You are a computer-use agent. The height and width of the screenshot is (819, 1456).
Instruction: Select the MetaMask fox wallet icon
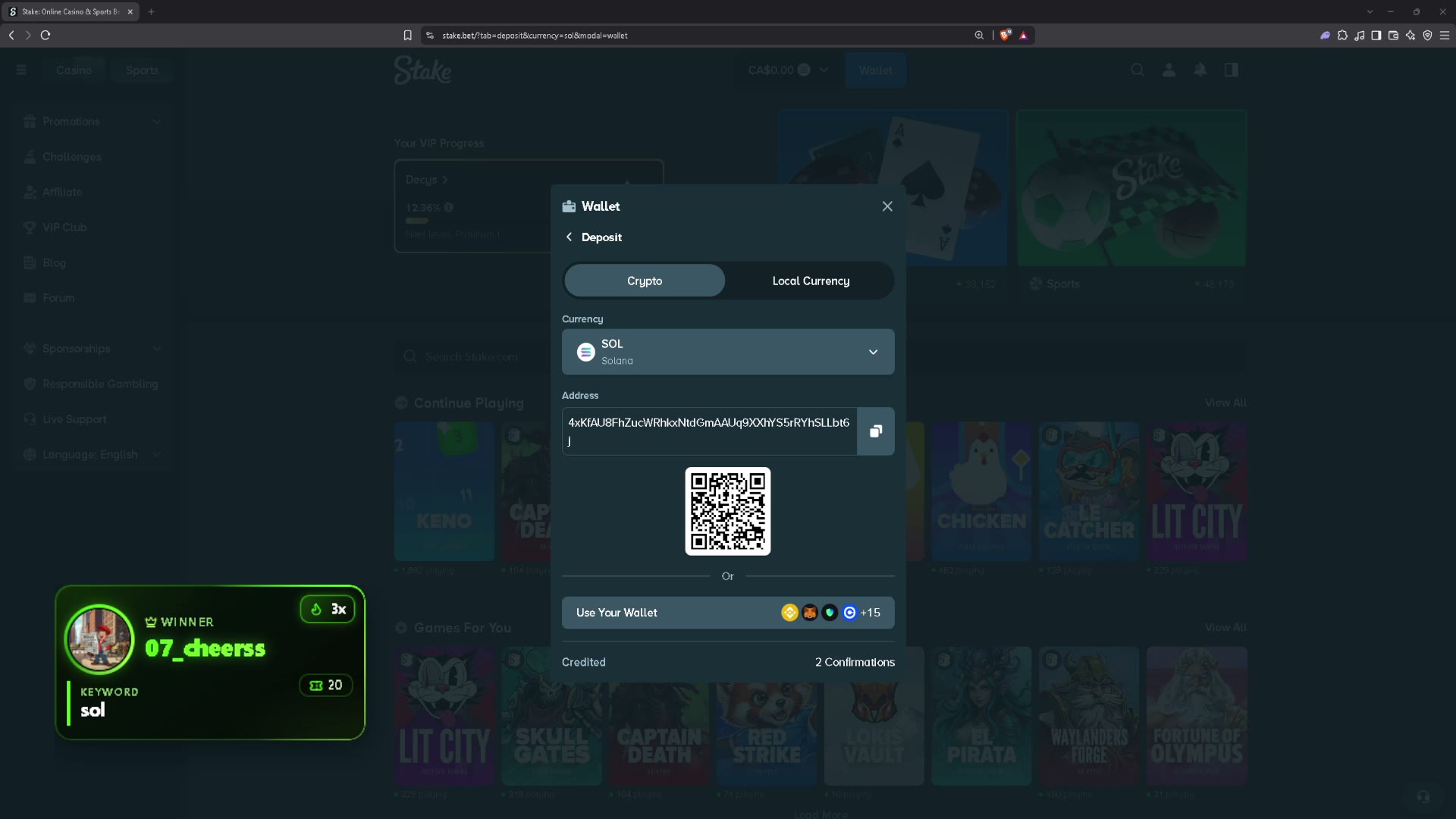pyautogui.click(x=810, y=613)
